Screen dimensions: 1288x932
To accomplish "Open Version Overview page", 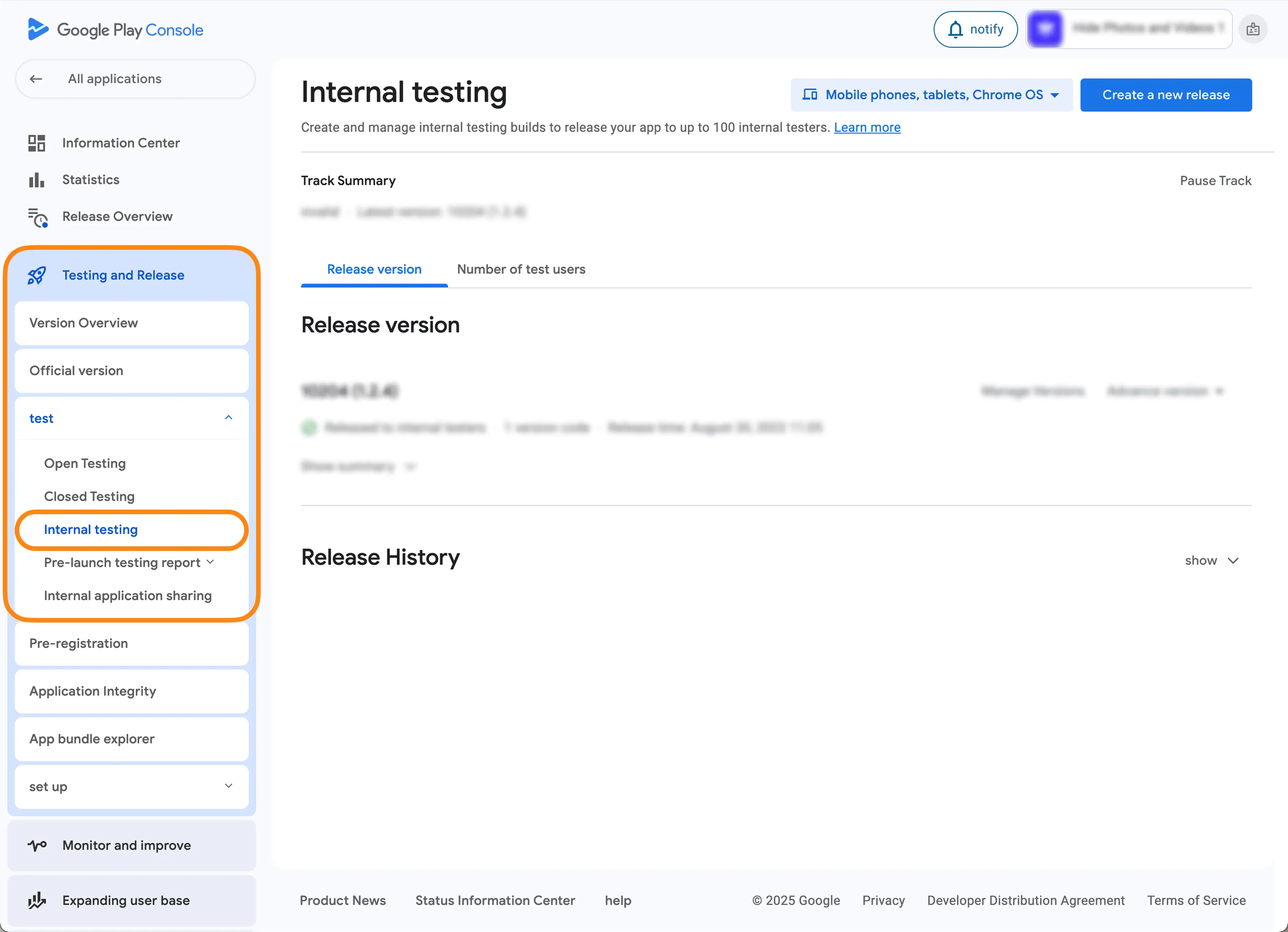I will point(132,323).
